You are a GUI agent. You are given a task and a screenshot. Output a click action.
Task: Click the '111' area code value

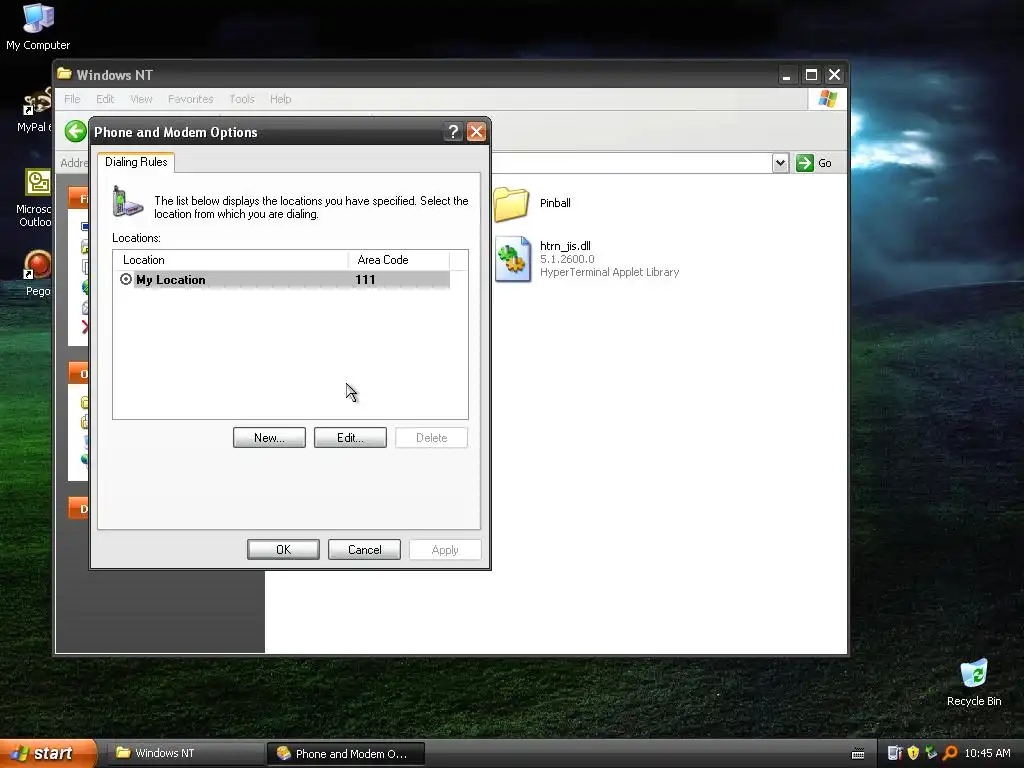[365, 280]
